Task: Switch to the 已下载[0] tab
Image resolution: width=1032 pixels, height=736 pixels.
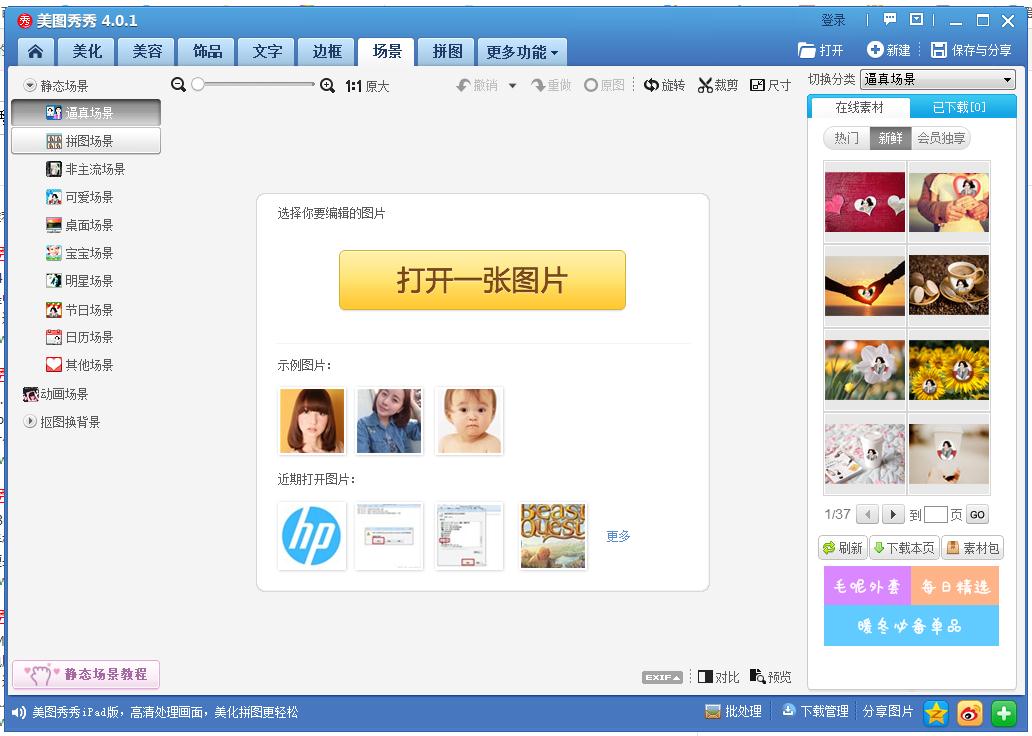Action: coord(960,107)
